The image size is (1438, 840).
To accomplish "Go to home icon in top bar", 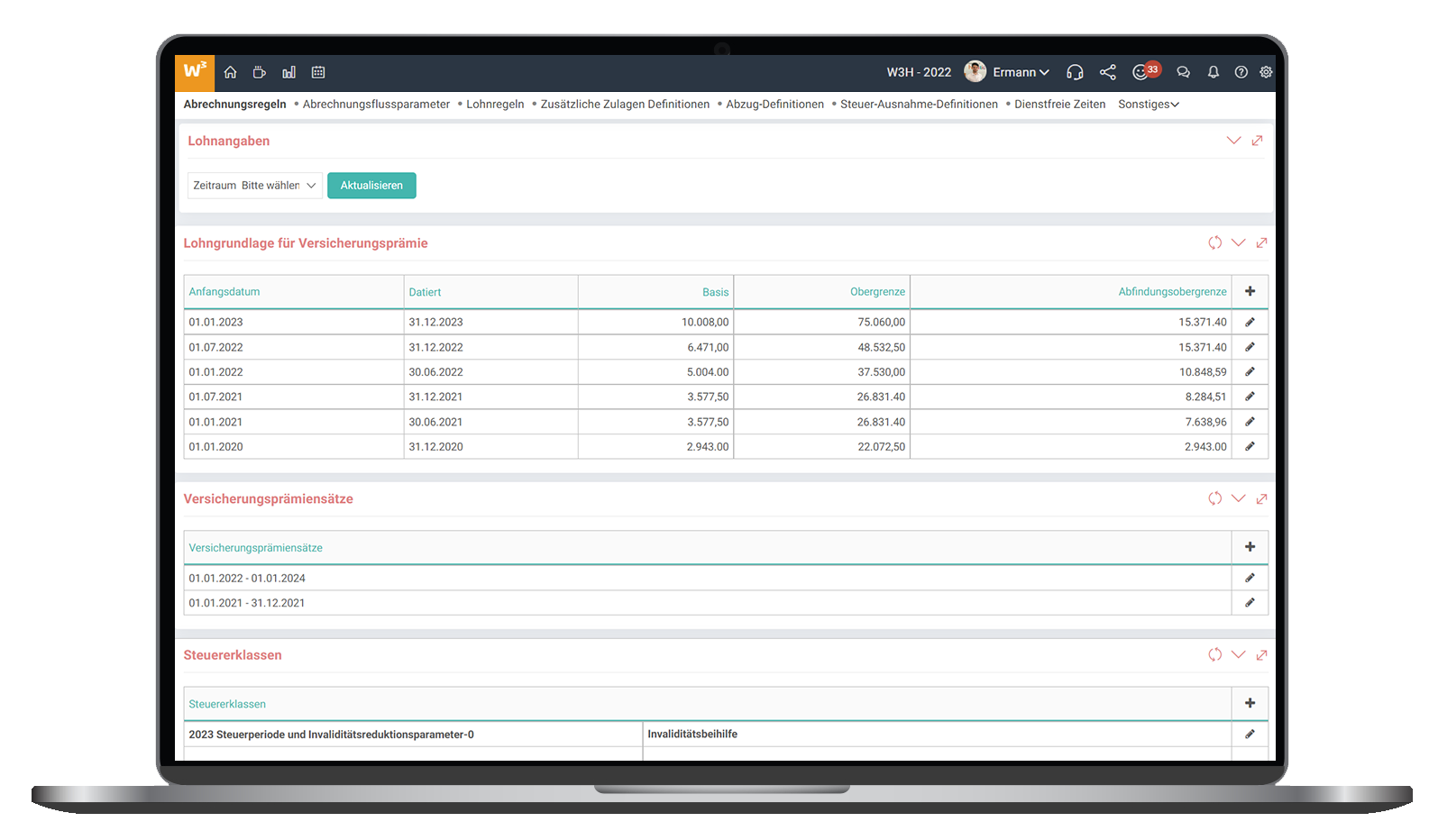I will pyautogui.click(x=231, y=72).
